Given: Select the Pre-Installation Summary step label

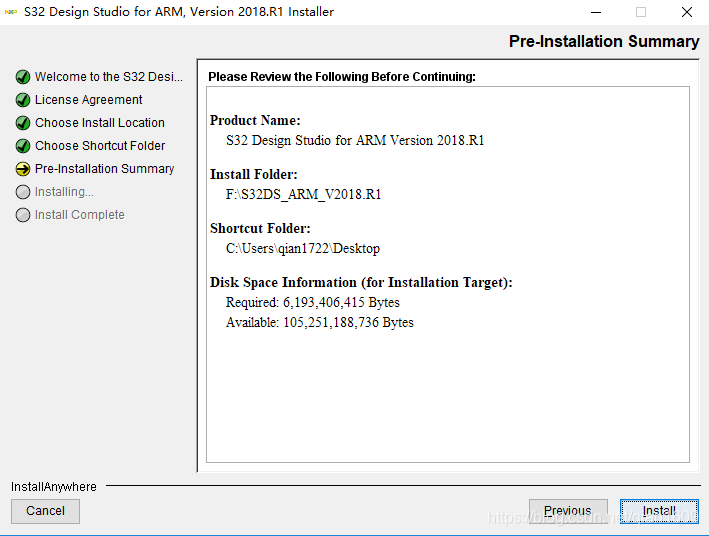Looking at the screenshot, I should tap(104, 169).
